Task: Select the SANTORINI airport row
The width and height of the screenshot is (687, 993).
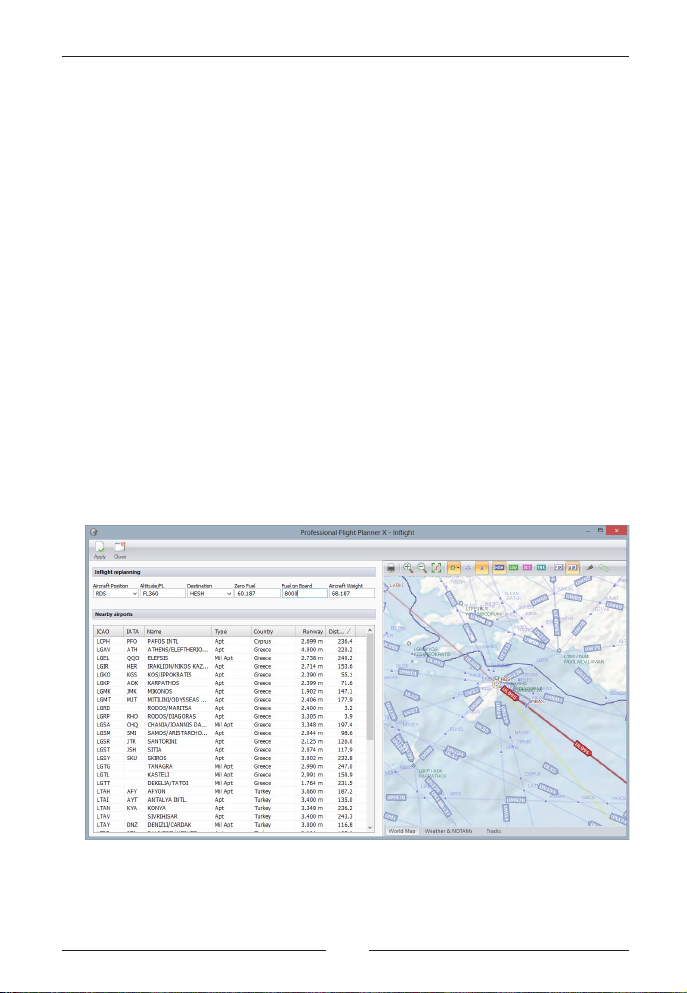Action: pos(230,741)
